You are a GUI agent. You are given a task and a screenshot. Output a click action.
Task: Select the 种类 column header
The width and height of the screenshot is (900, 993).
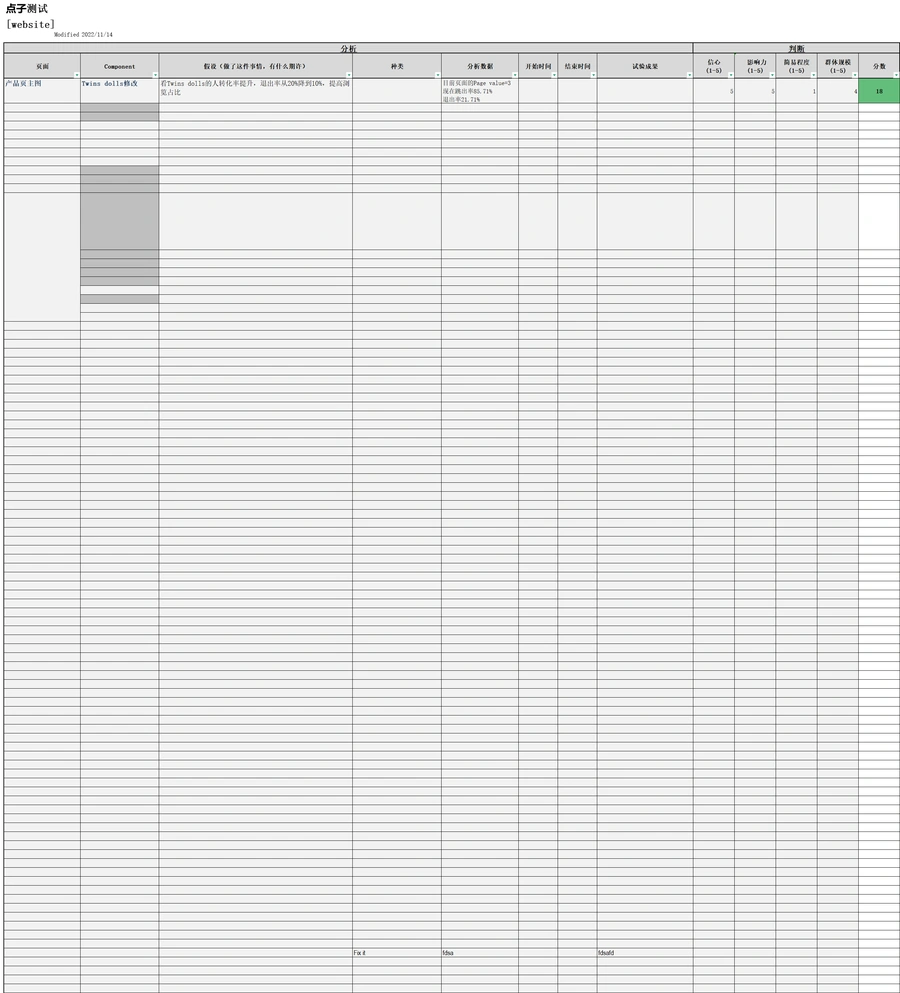point(397,66)
